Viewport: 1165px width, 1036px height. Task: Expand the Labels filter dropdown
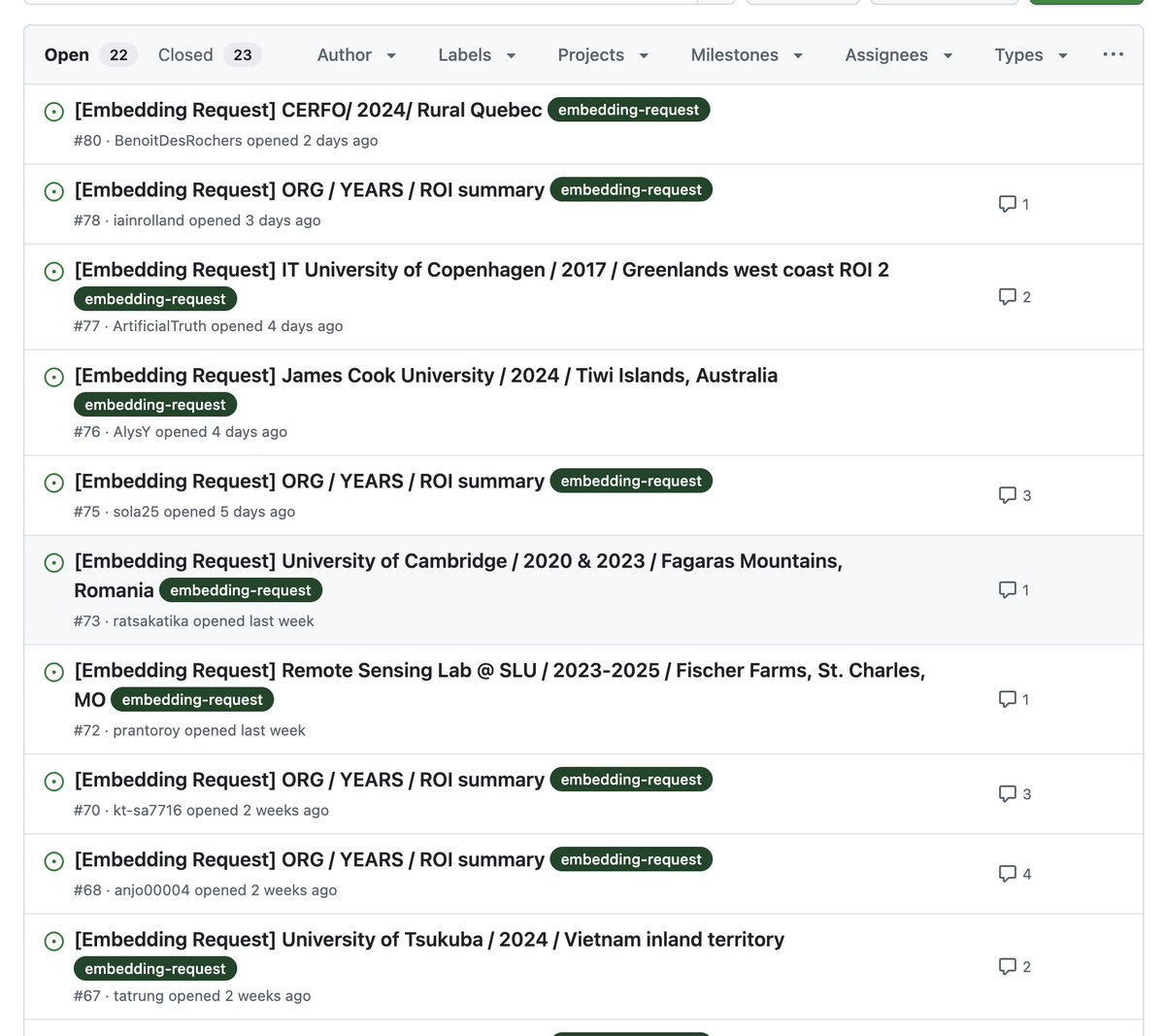[x=477, y=55]
